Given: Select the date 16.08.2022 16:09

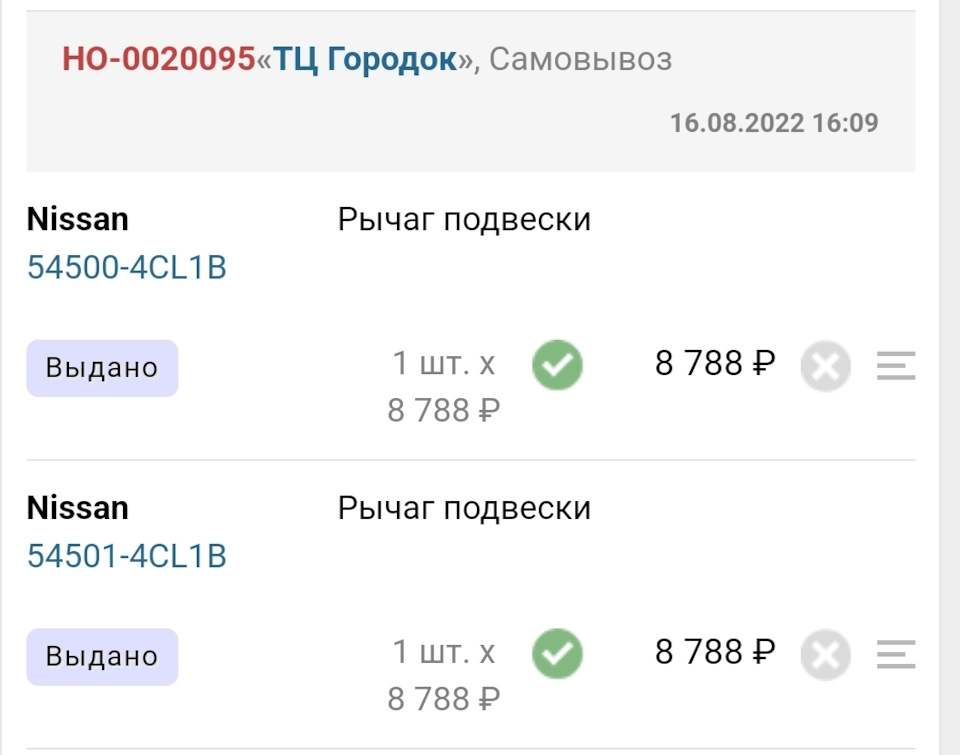Looking at the screenshot, I should coord(776,123).
